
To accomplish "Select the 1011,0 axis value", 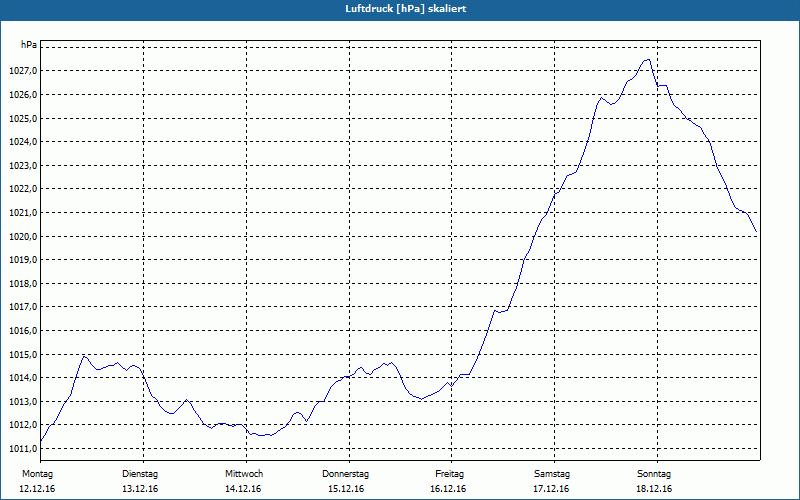I will click(x=23, y=448).
